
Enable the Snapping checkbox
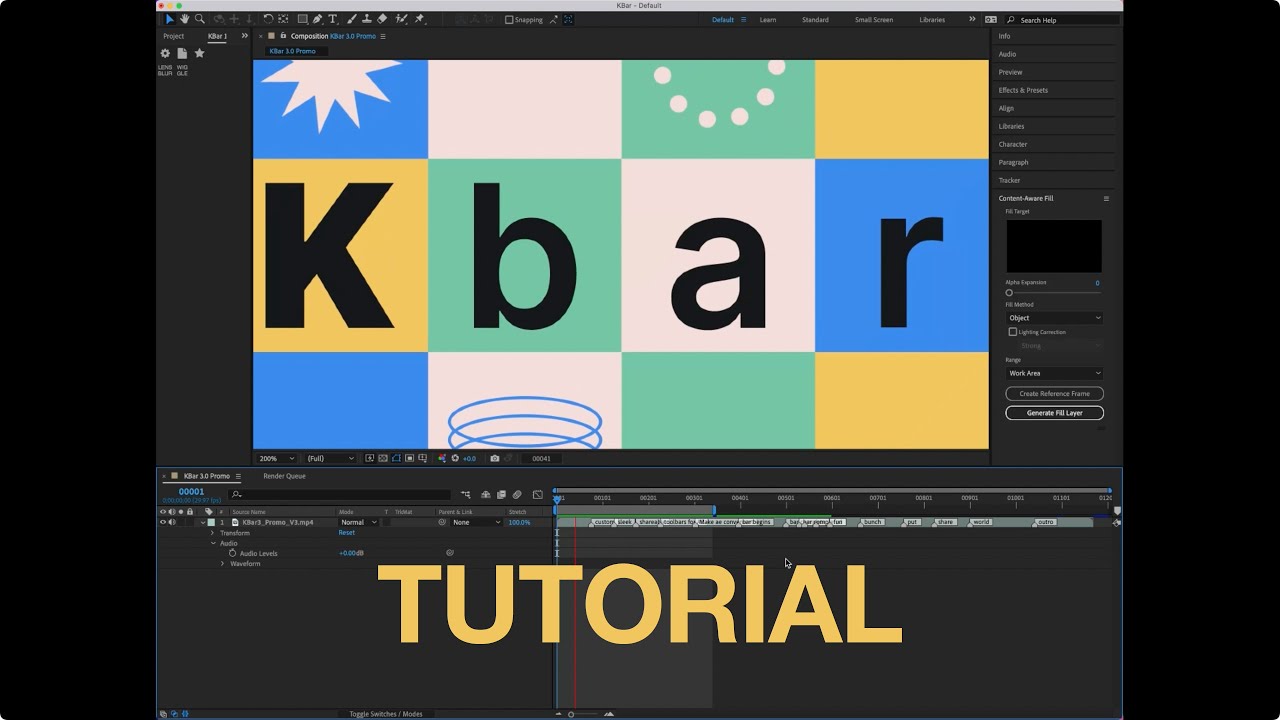510,19
